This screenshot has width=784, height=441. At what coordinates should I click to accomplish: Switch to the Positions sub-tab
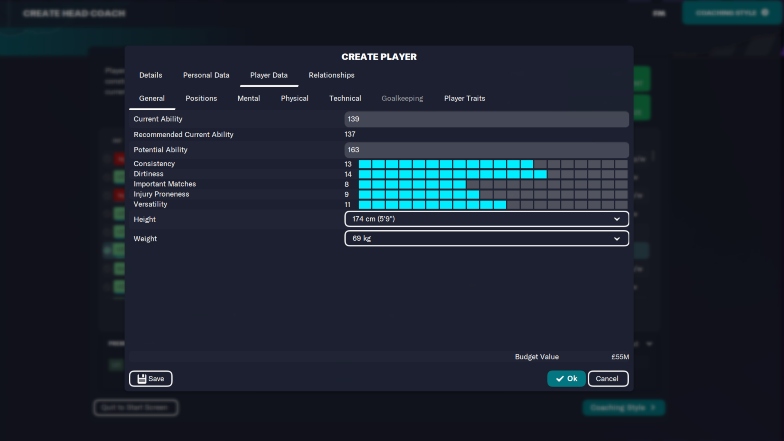[x=201, y=98]
